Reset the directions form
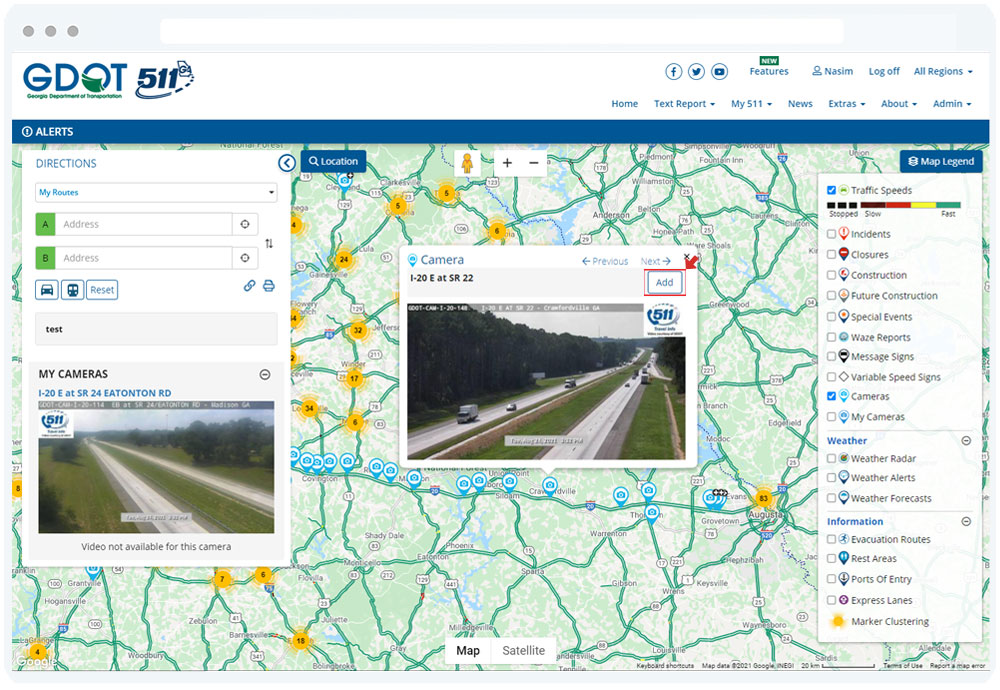This screenshot has width=1000, height=690. coord(102,290)
